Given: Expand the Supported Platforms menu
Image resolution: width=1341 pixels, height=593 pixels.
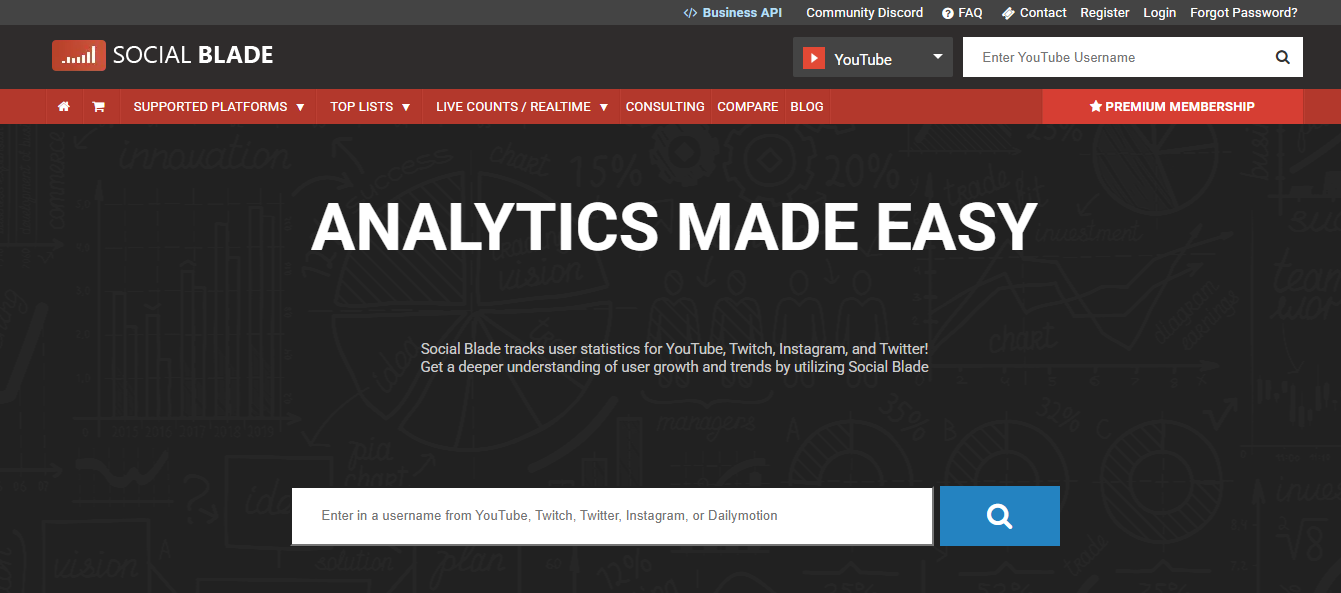Looking at the screenshot, I should click(x=219, y=106).
